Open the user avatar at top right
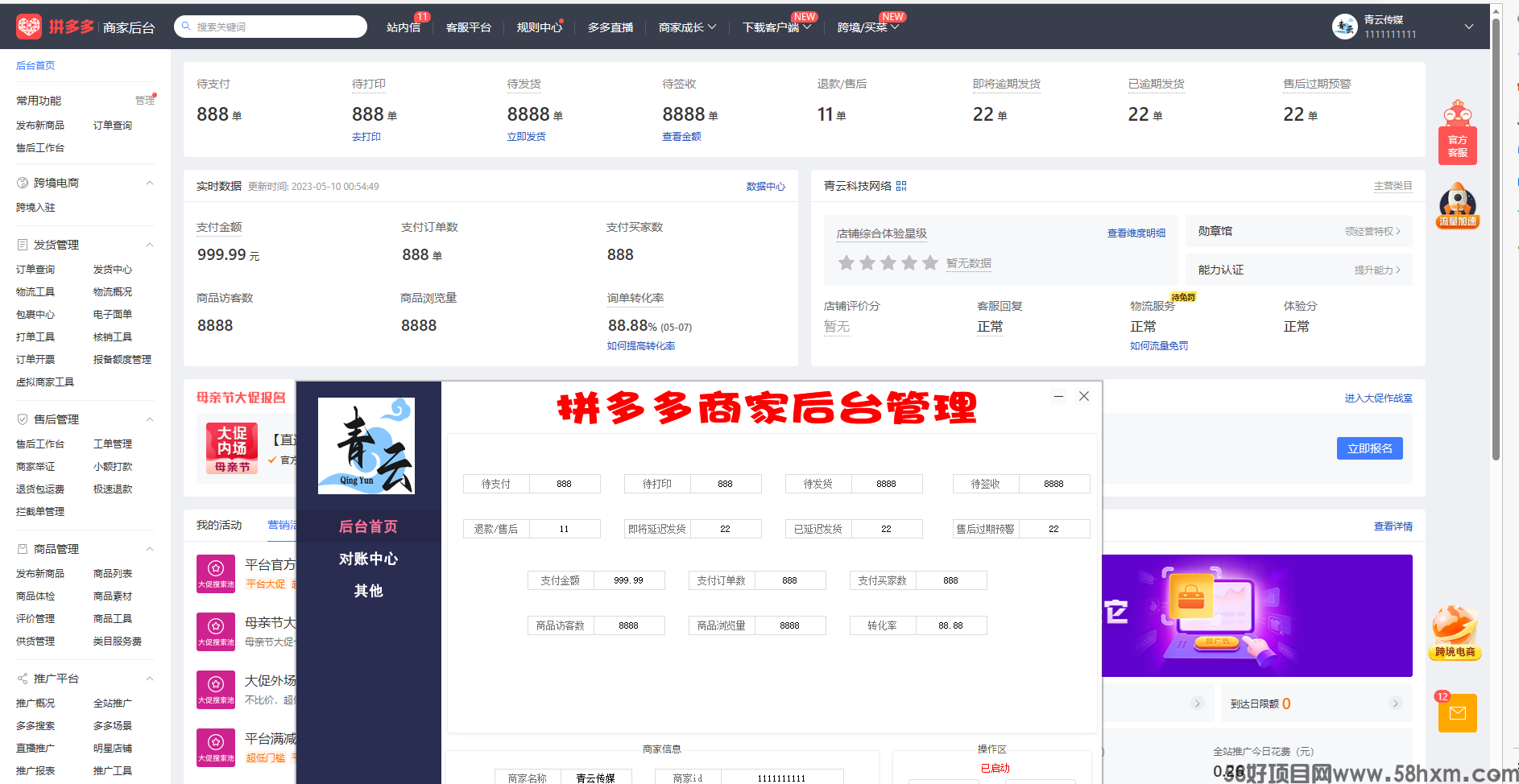1519x784 pixels. pyautogui.click(x=1344, y=27)
